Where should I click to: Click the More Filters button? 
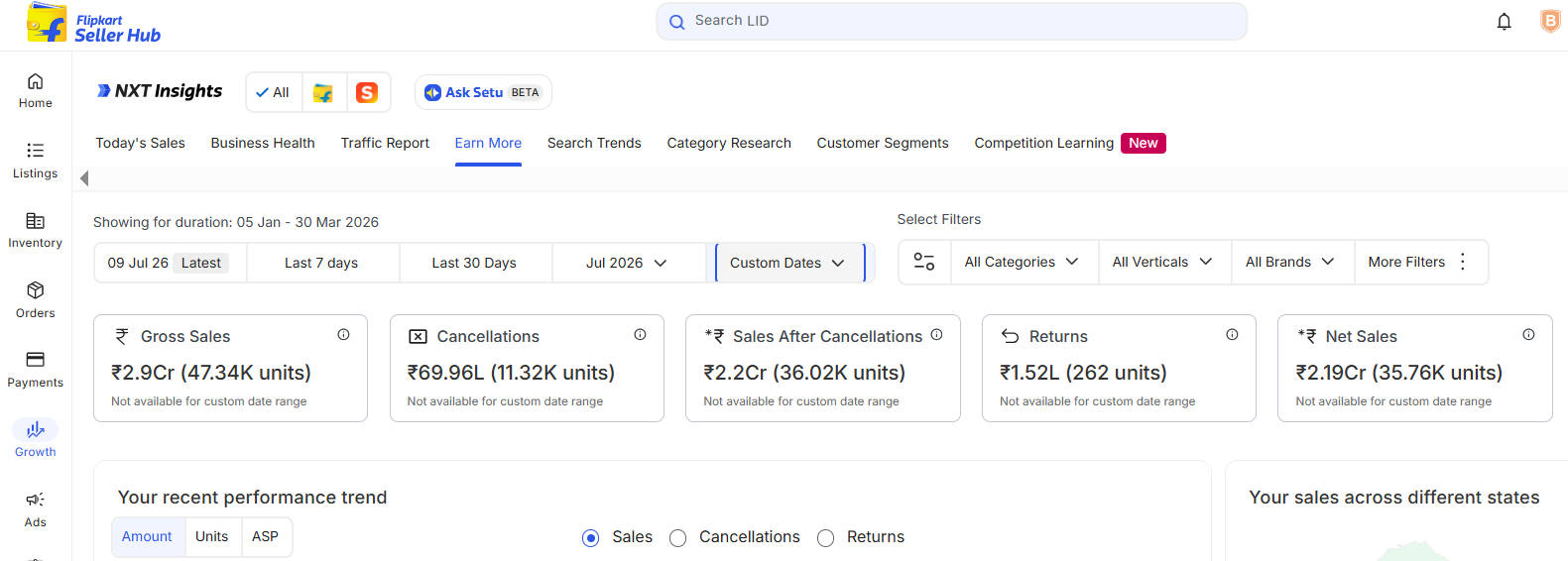click(1419, 262)
